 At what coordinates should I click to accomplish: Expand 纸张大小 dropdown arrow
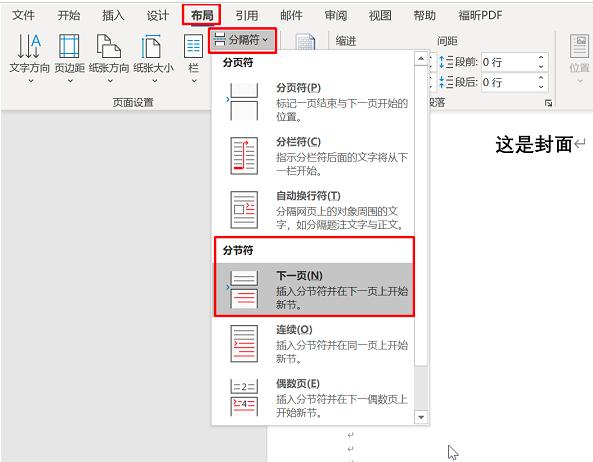pos(154,81)
